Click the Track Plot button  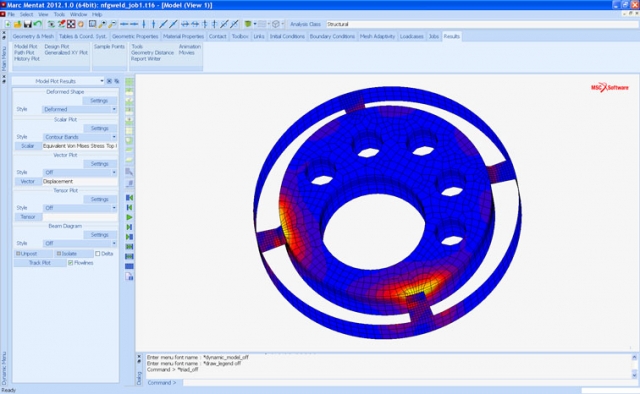(x=40, y=263)
